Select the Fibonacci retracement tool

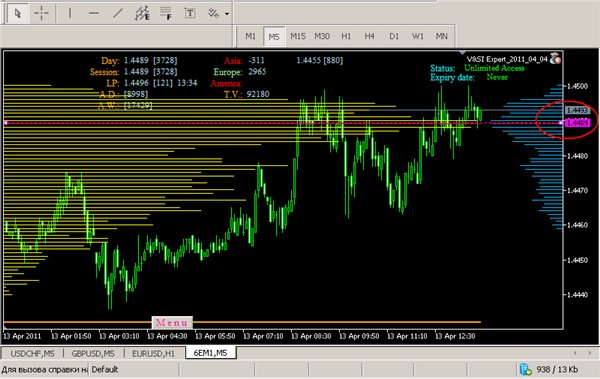pos(166,13)
